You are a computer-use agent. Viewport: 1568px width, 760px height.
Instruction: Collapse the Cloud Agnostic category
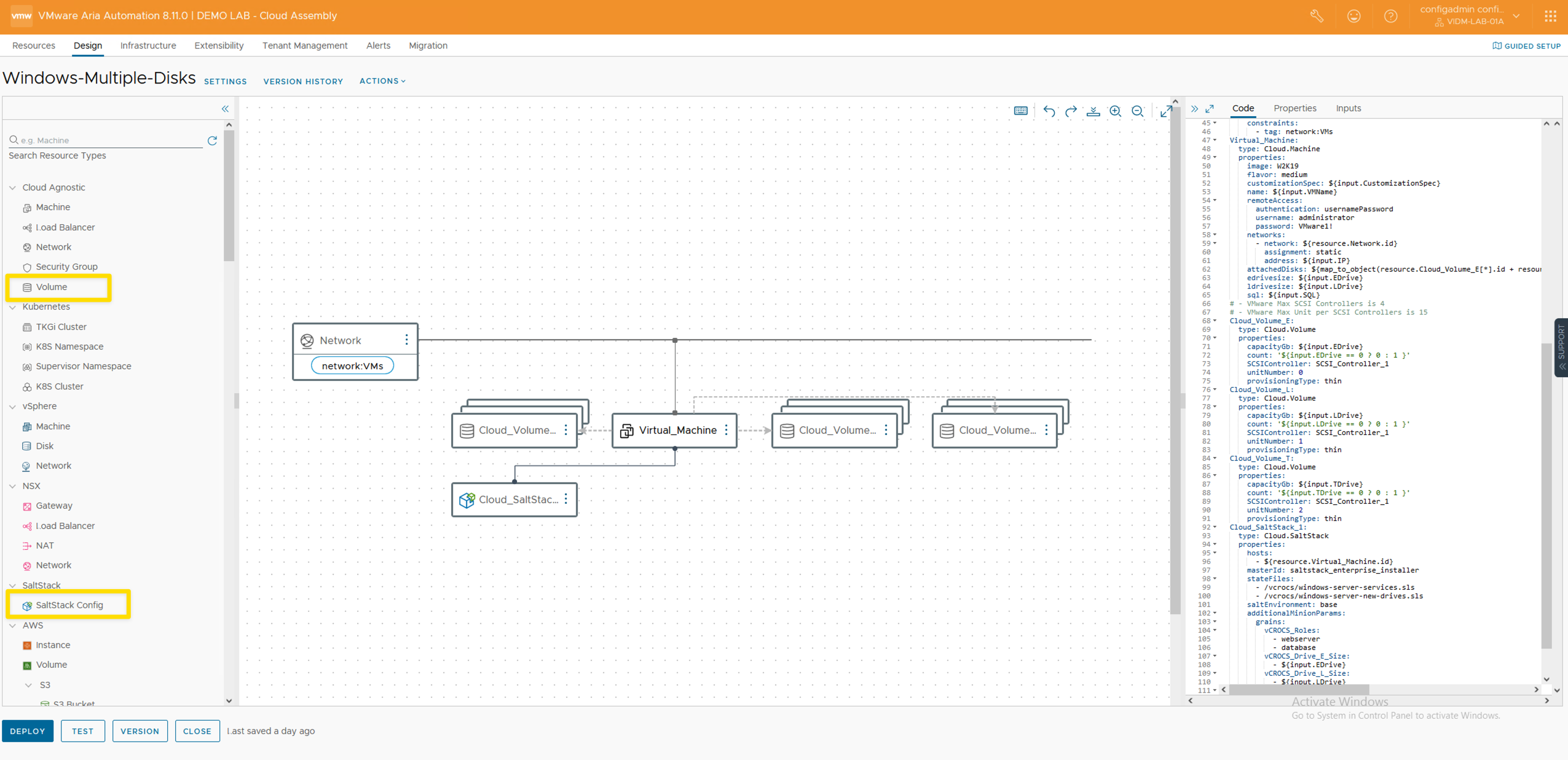(13, 188)
